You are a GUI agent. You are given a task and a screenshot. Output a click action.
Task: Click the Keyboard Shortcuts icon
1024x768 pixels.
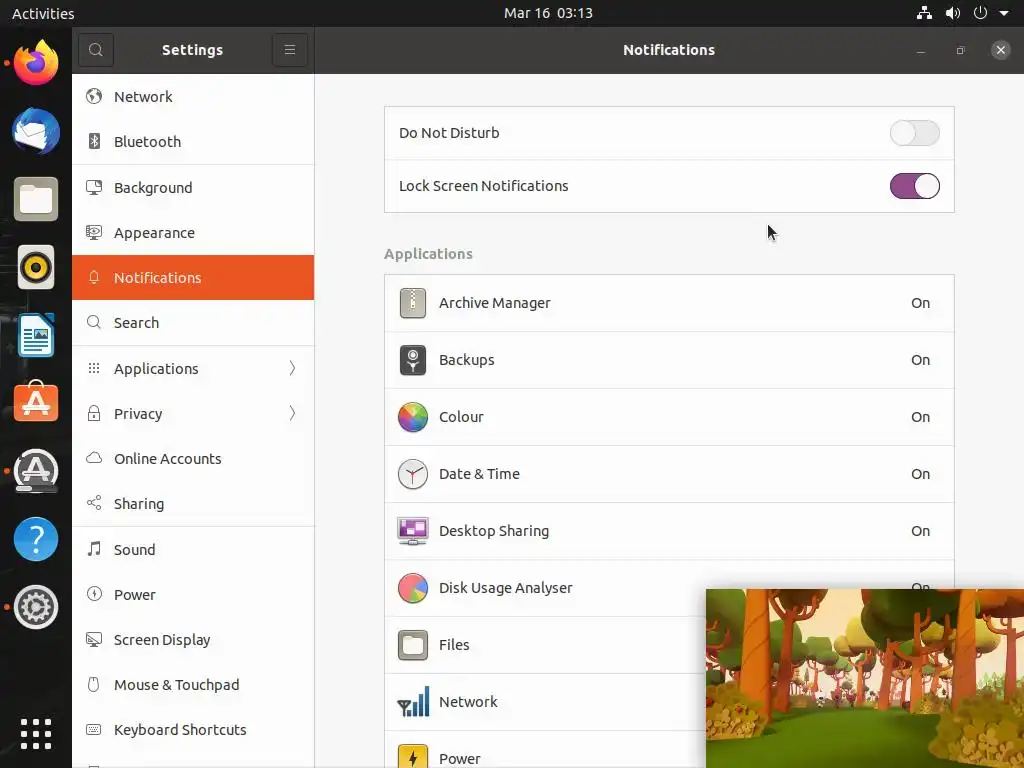pyautogui.click(x=94, y=729)
